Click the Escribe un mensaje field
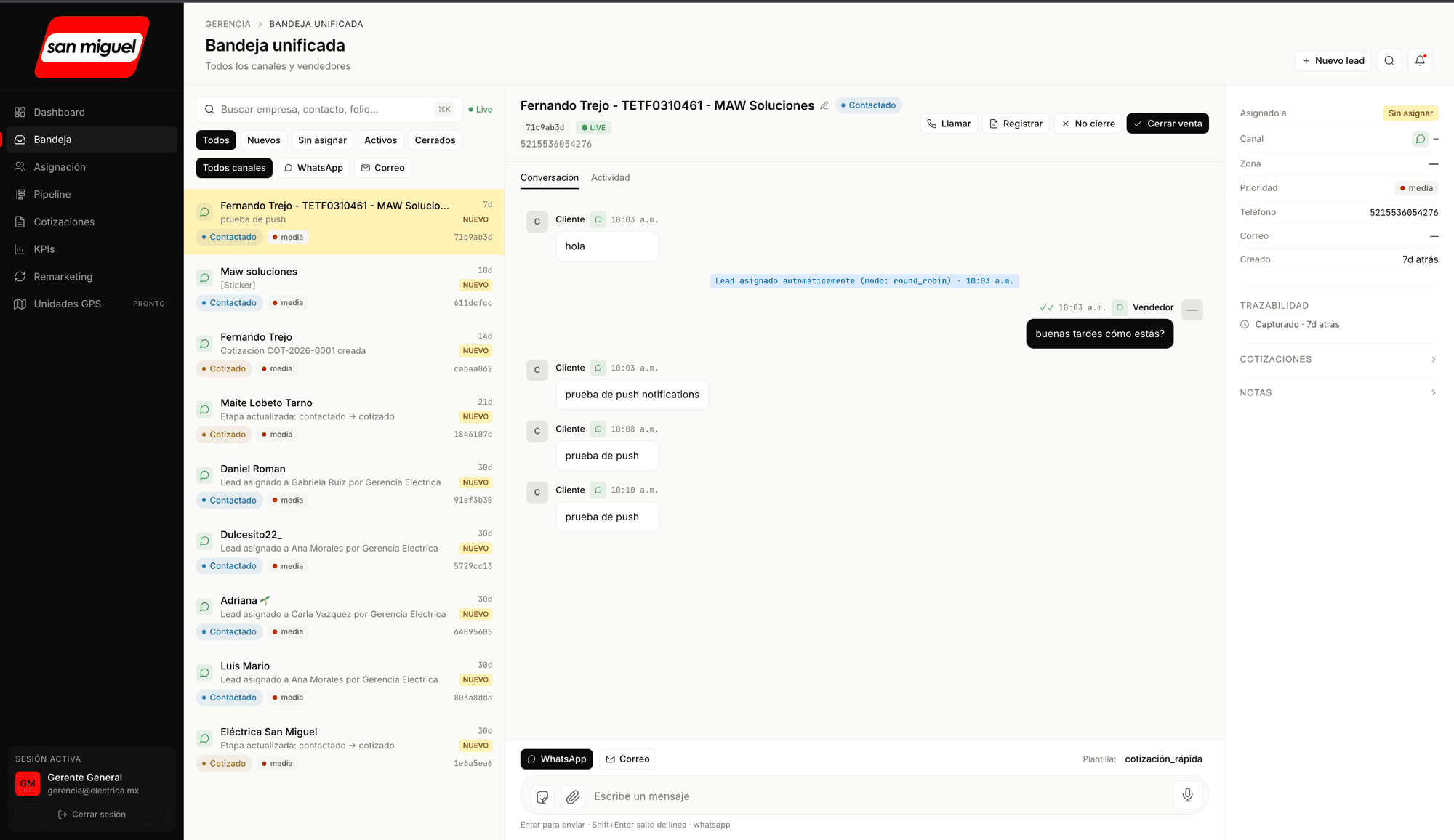Viewport: 1454px width, 840px height. point(880,796)
